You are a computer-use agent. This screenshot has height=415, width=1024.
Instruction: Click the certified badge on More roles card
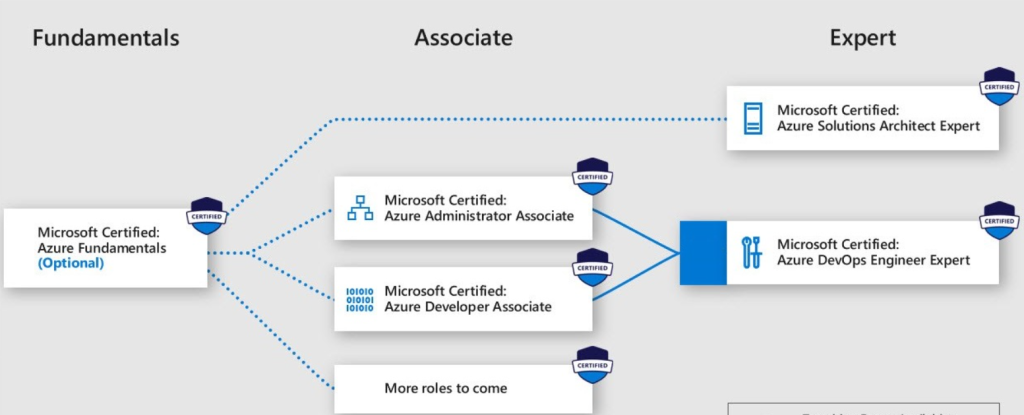(591, 366)
